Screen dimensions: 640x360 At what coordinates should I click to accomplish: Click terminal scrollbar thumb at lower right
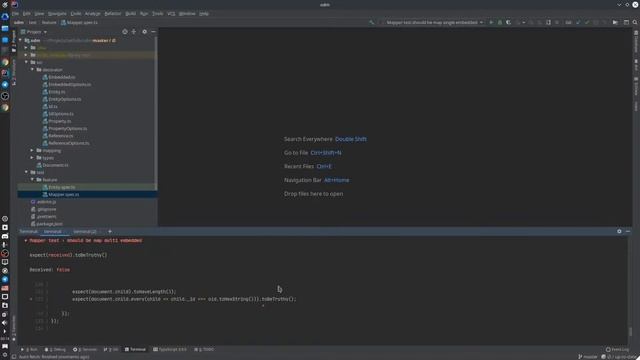(x=630, y=331)
